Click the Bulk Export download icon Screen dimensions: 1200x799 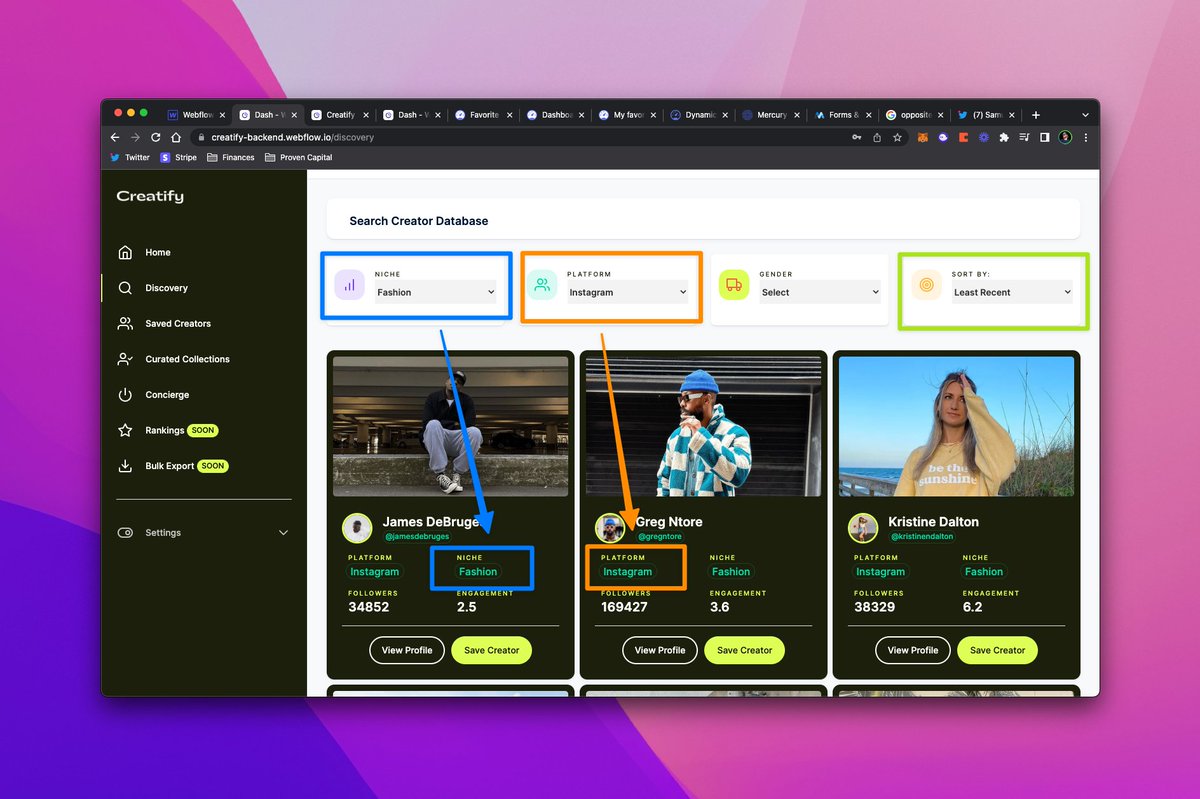(125, 466)
